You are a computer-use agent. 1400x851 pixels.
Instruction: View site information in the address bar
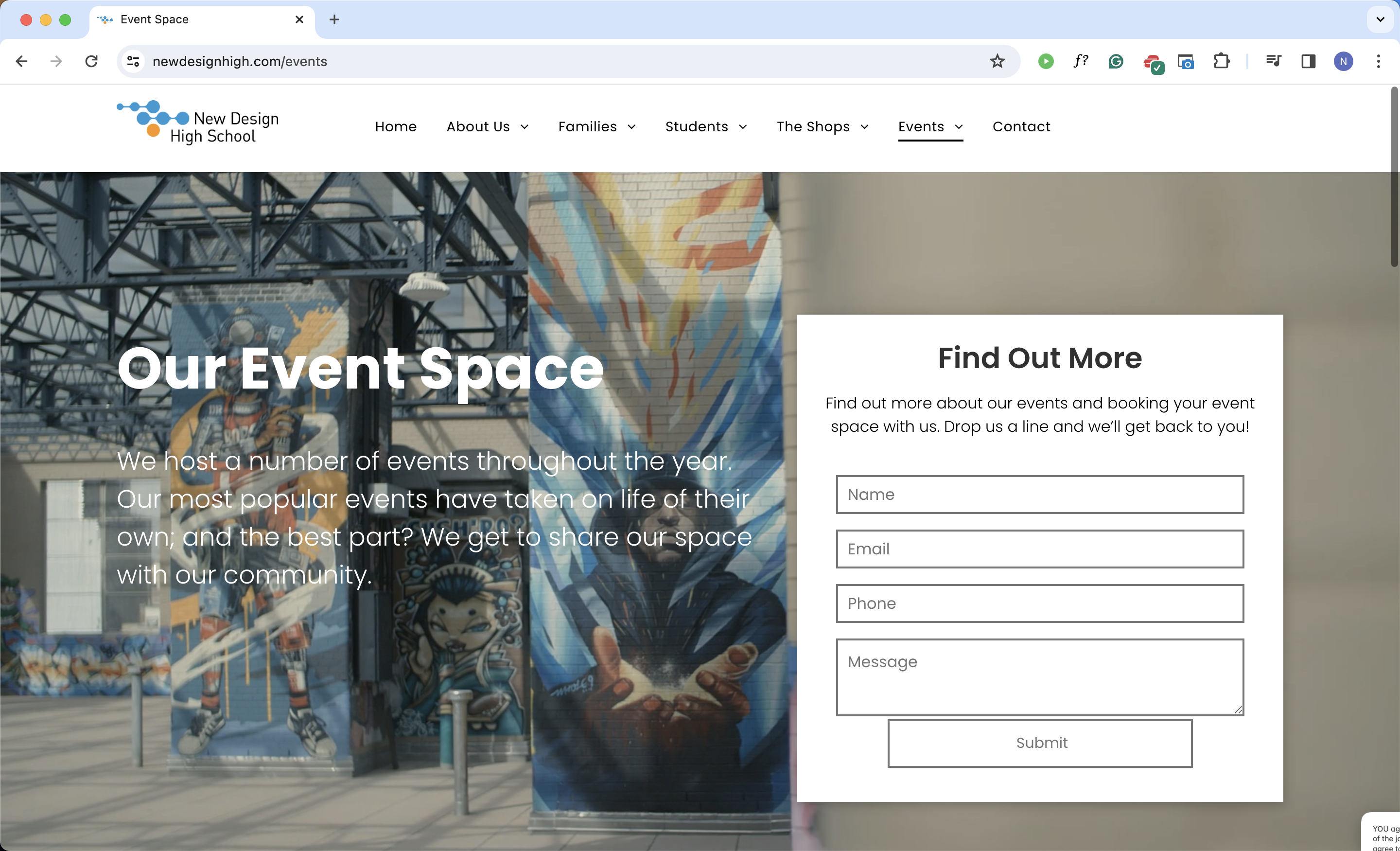(134, 61)
